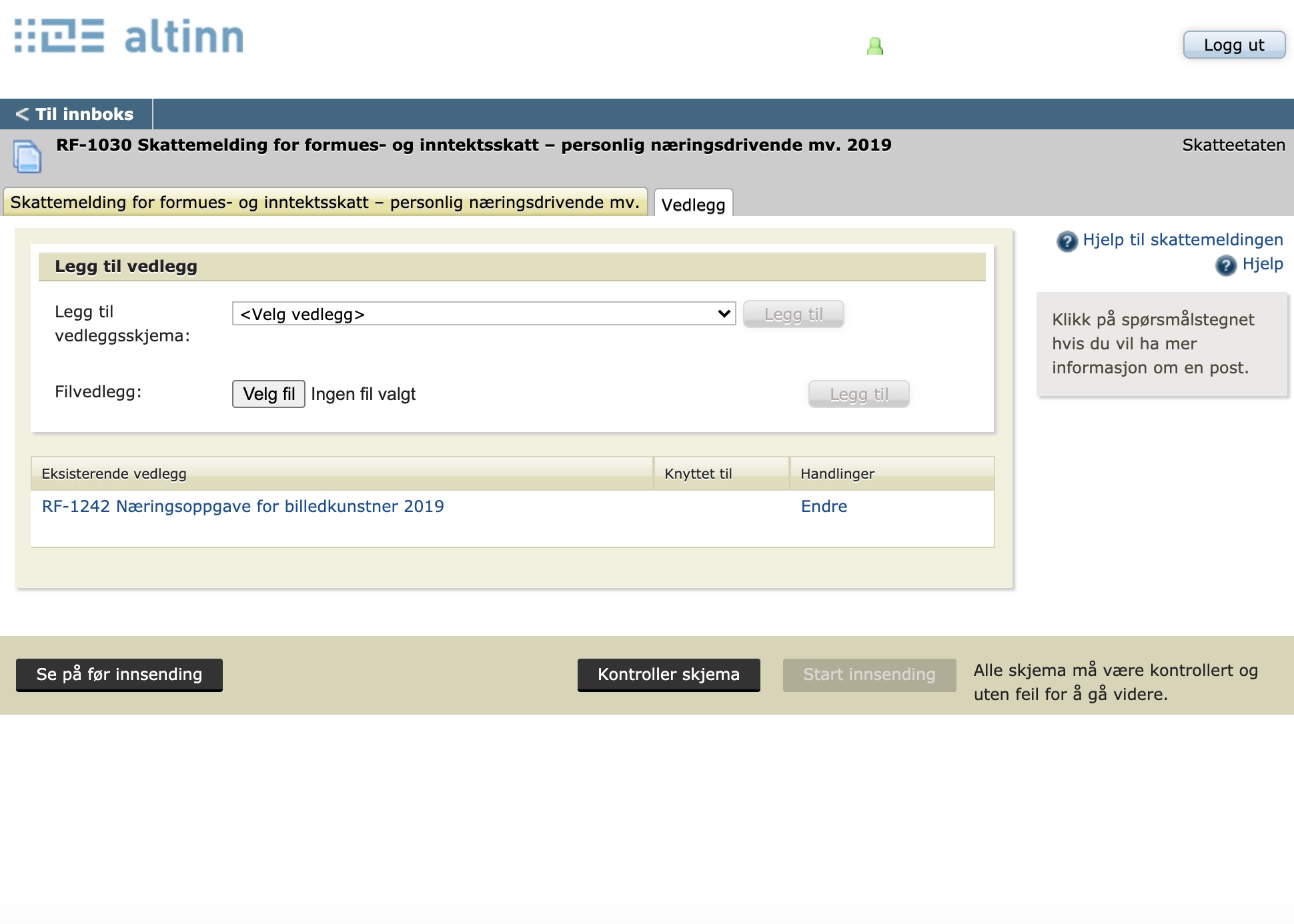Click the back arrow for Til innboks

click(22, 114)
